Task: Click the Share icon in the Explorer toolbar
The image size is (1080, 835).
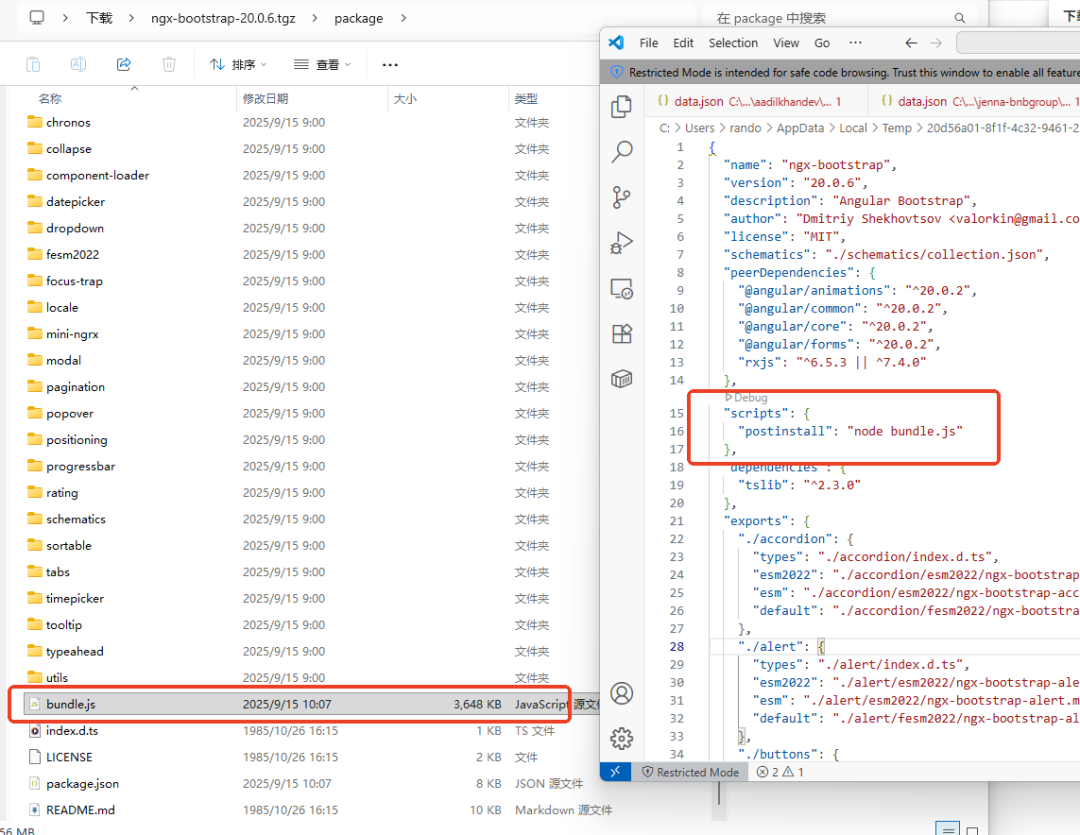Action: click(x=124, y=64)
